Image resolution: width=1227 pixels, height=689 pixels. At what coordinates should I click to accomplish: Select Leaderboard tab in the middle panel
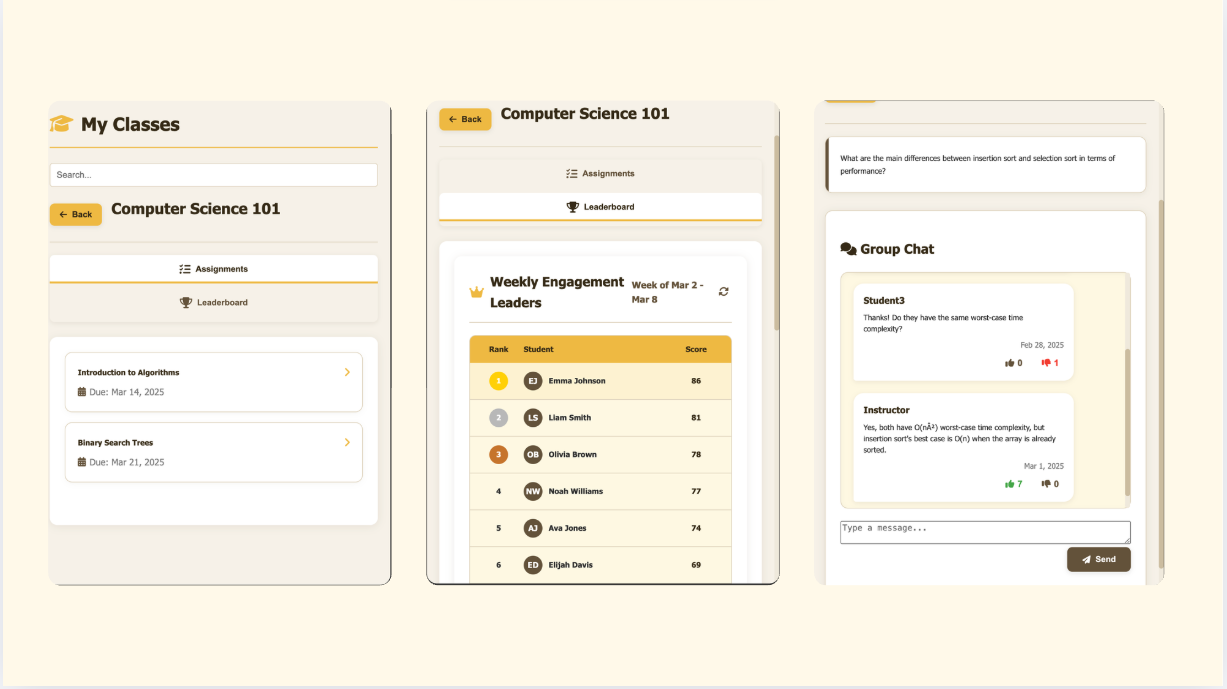(x=600, y=207)
